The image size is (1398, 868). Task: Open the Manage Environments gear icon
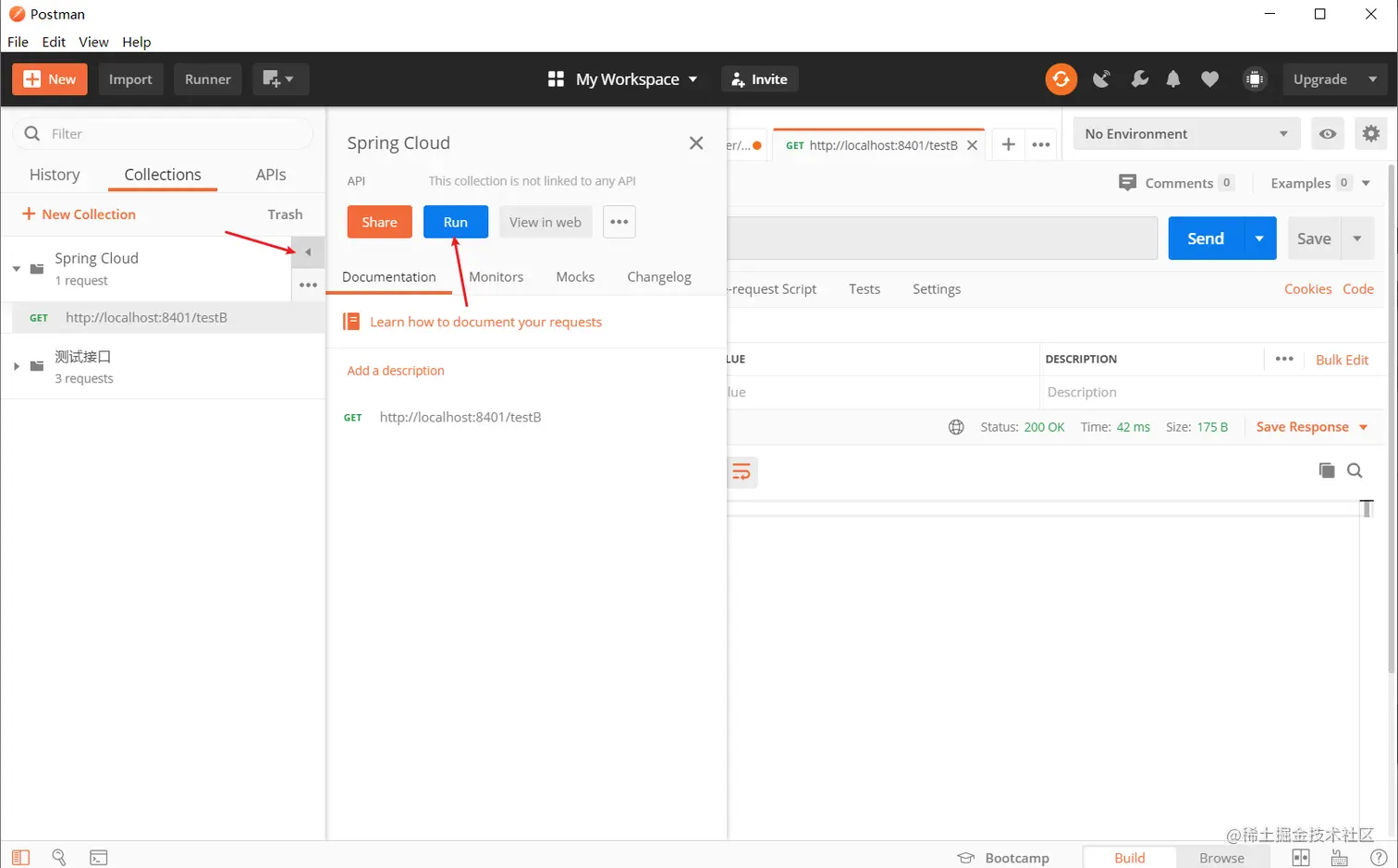click(x=1371, y=134)
